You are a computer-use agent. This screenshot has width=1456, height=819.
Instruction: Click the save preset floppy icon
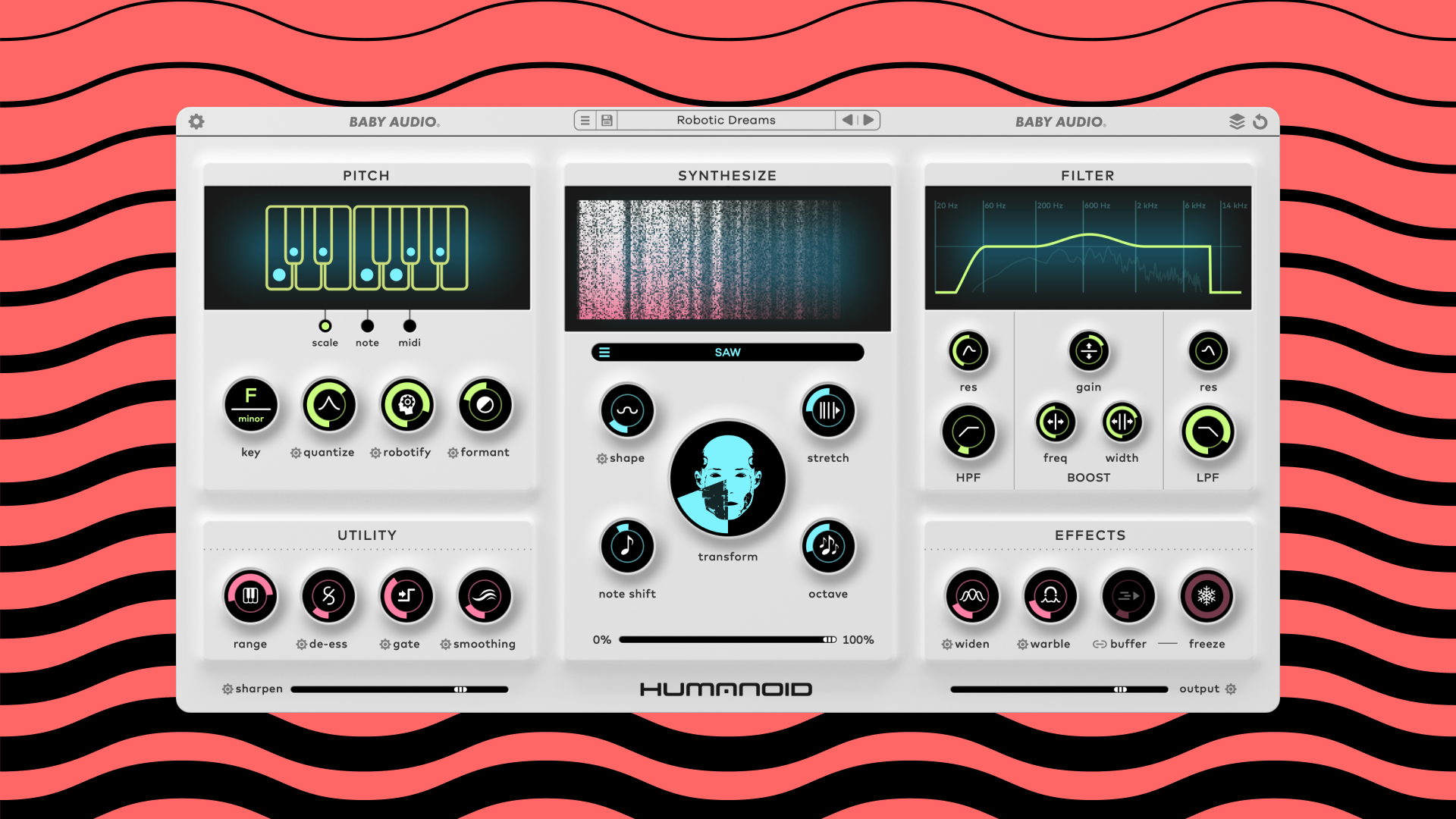click(607, 120)
